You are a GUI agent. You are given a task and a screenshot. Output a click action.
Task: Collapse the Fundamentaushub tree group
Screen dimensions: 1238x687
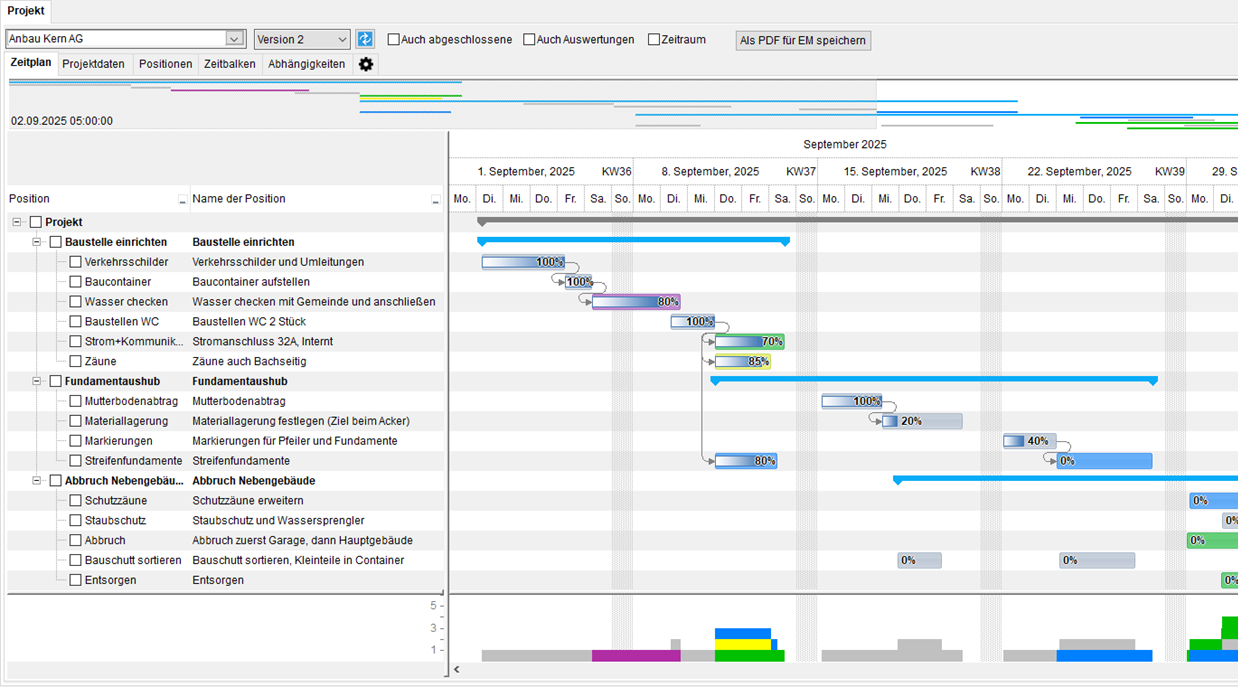(x=36, y=381)
